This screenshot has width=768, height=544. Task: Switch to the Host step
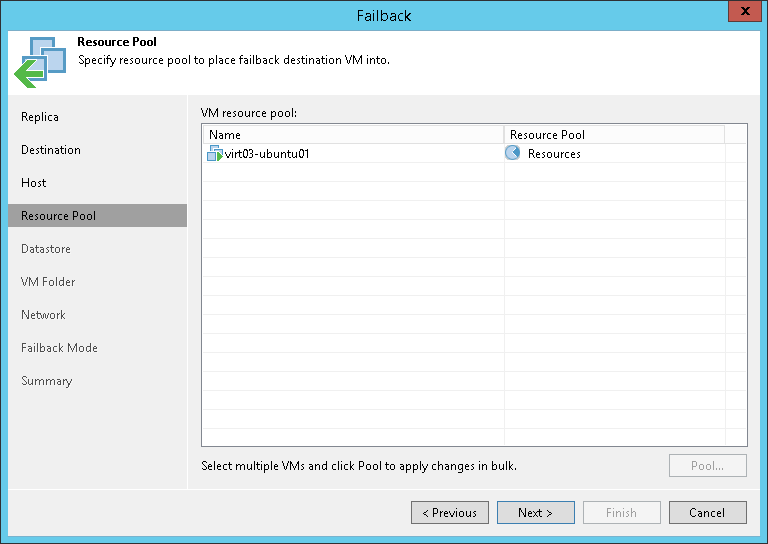point(34,183)
